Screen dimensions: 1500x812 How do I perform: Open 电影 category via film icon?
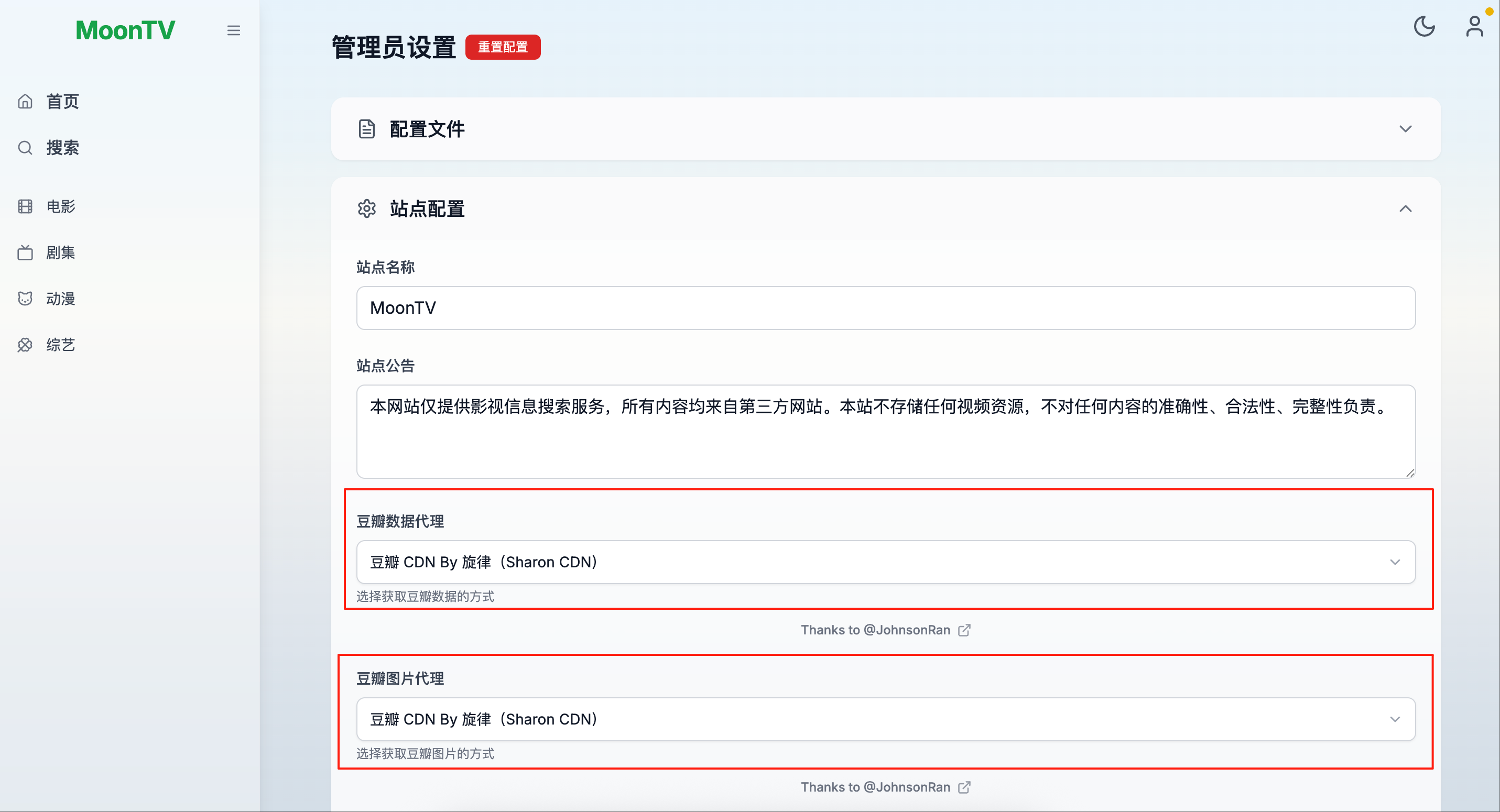tap(25, 206)
